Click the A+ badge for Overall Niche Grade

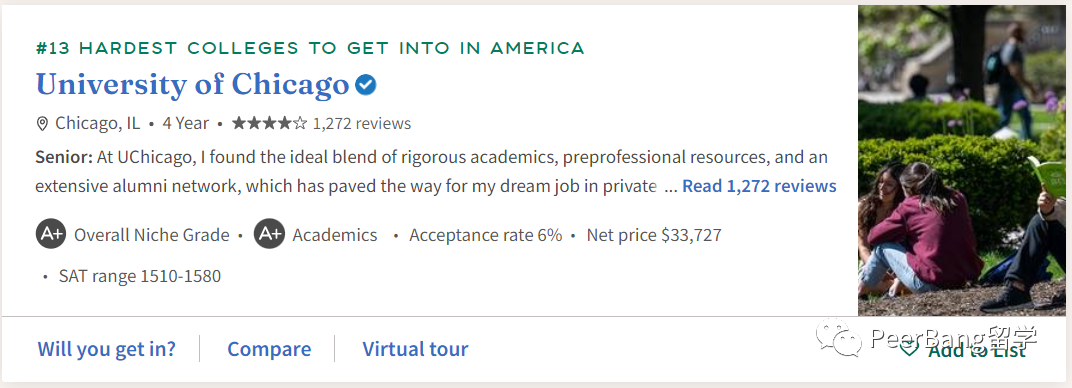tap(51, 234)
